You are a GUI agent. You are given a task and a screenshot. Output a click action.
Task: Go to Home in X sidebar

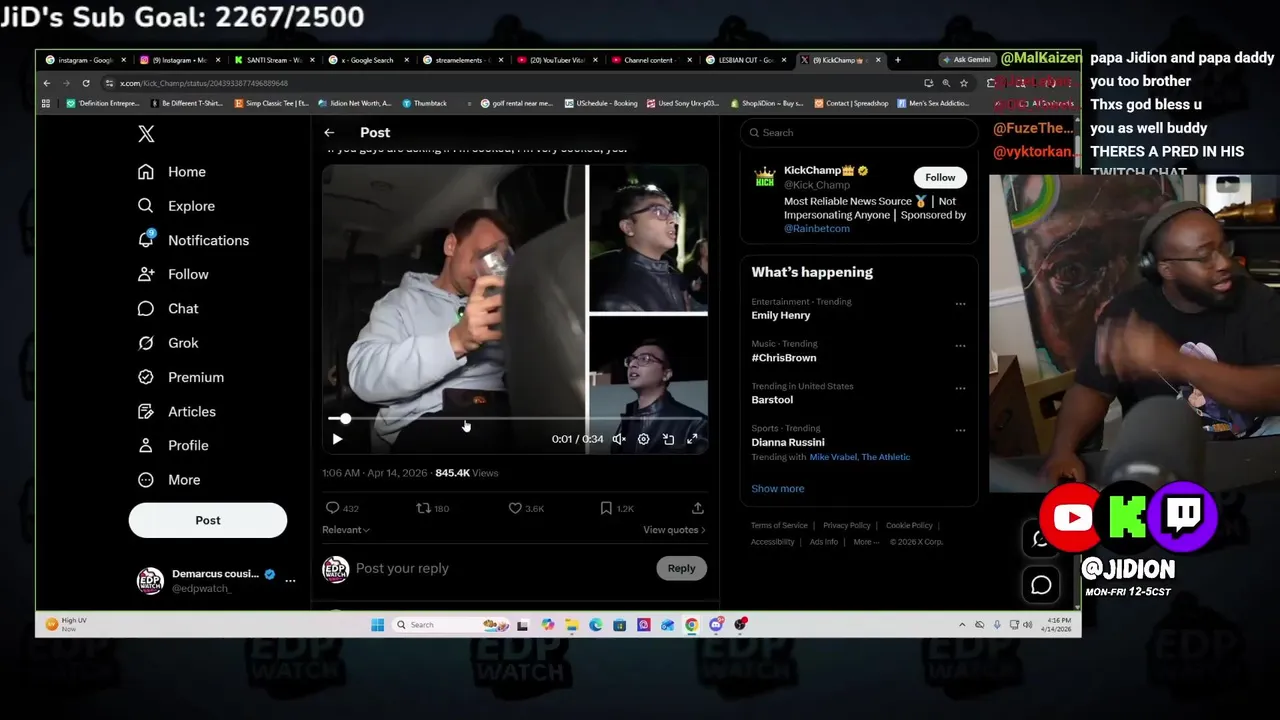point(172,172)
